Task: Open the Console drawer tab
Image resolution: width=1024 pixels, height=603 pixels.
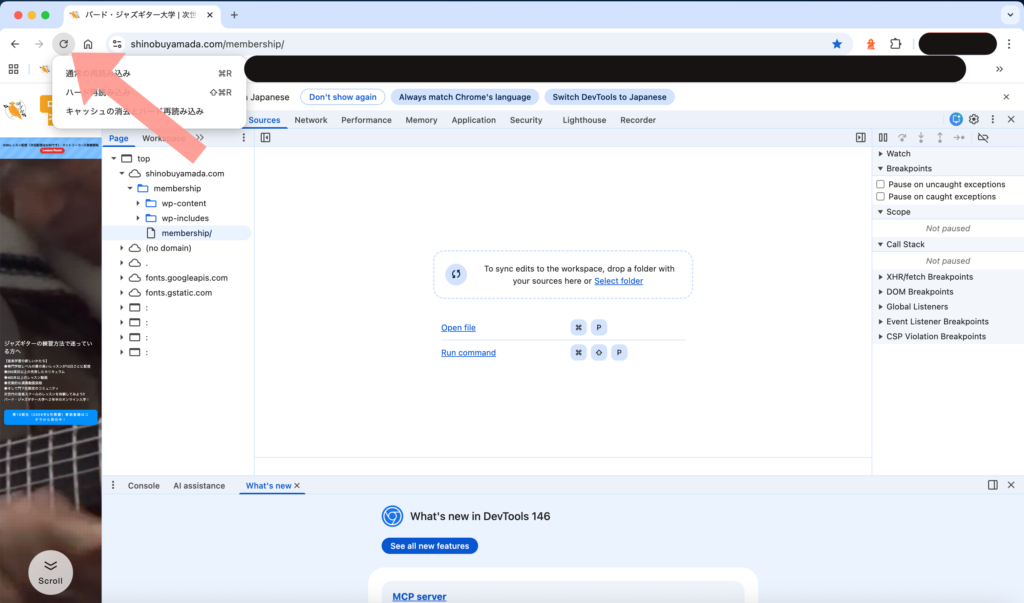Action: click(143, 486)
